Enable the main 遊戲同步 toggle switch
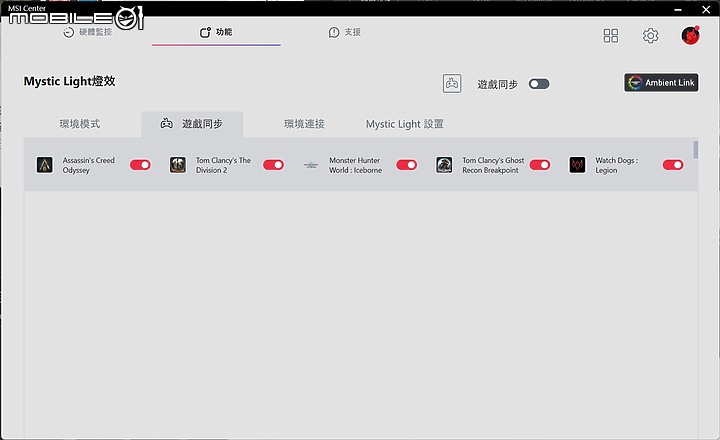720x440 pixels. tap(539, 84)
